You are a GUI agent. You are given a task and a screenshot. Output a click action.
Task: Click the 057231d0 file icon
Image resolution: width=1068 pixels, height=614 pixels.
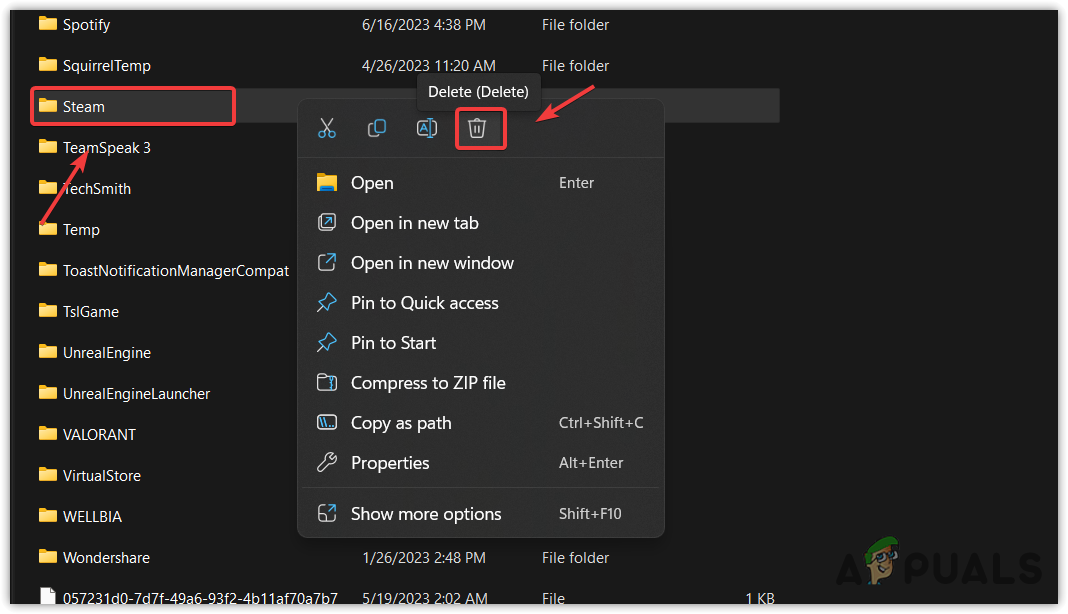click(x=48, y=598)
